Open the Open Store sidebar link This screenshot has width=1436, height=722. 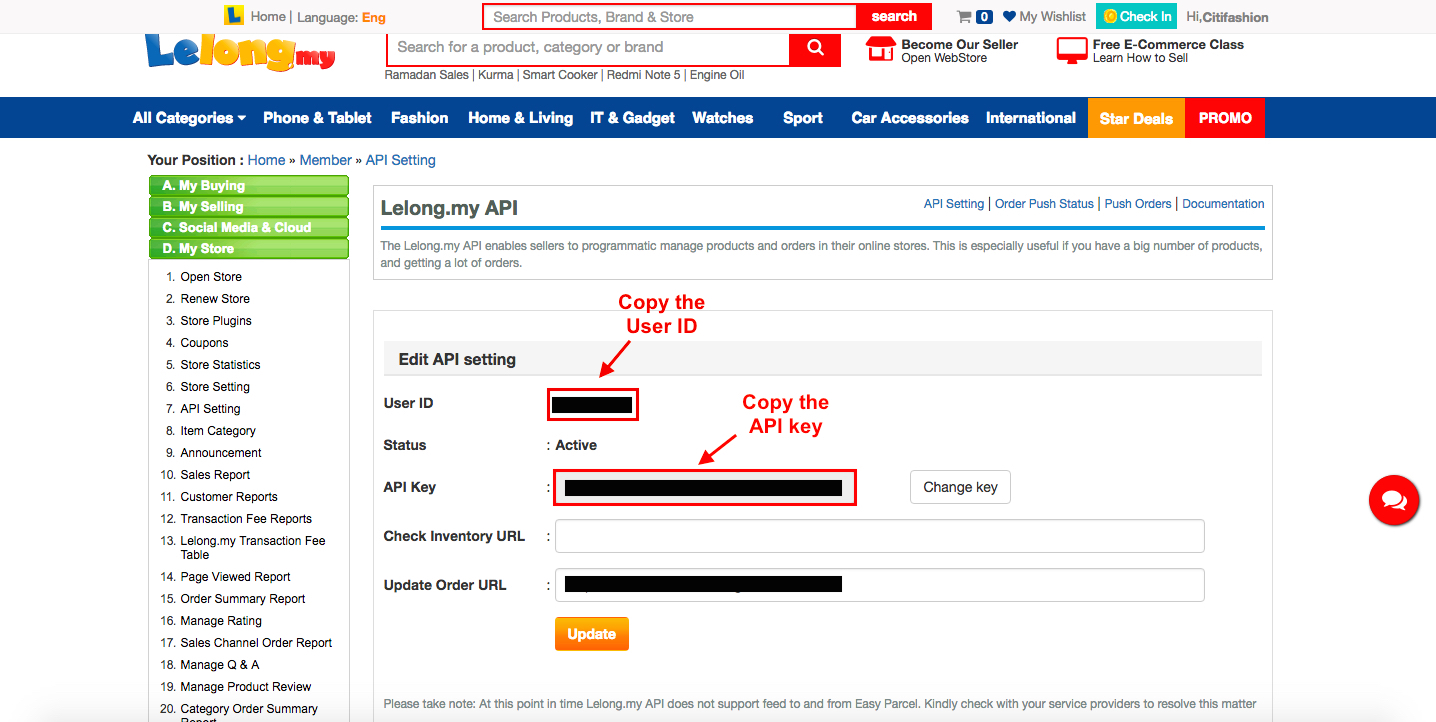tap(211, 277)
